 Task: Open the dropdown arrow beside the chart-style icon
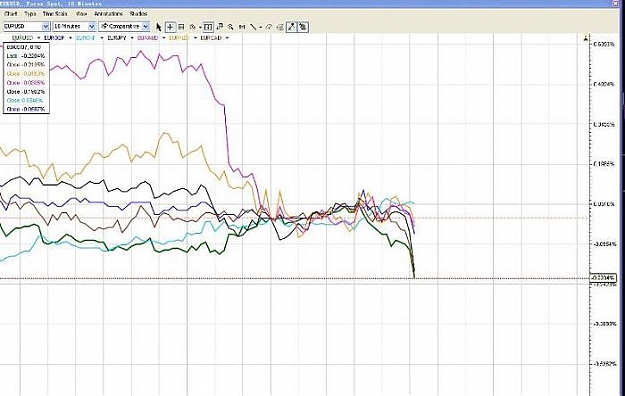[x=200, y=27]
